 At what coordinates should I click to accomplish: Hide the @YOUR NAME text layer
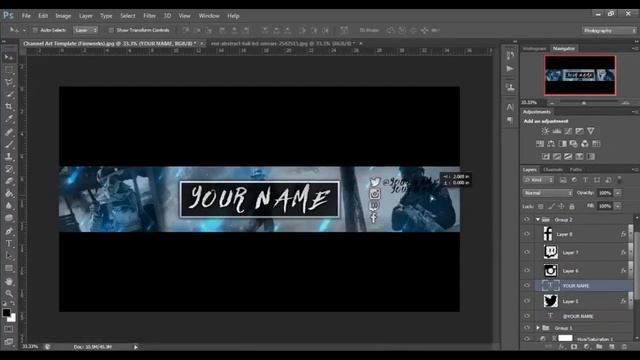point(527,316)
